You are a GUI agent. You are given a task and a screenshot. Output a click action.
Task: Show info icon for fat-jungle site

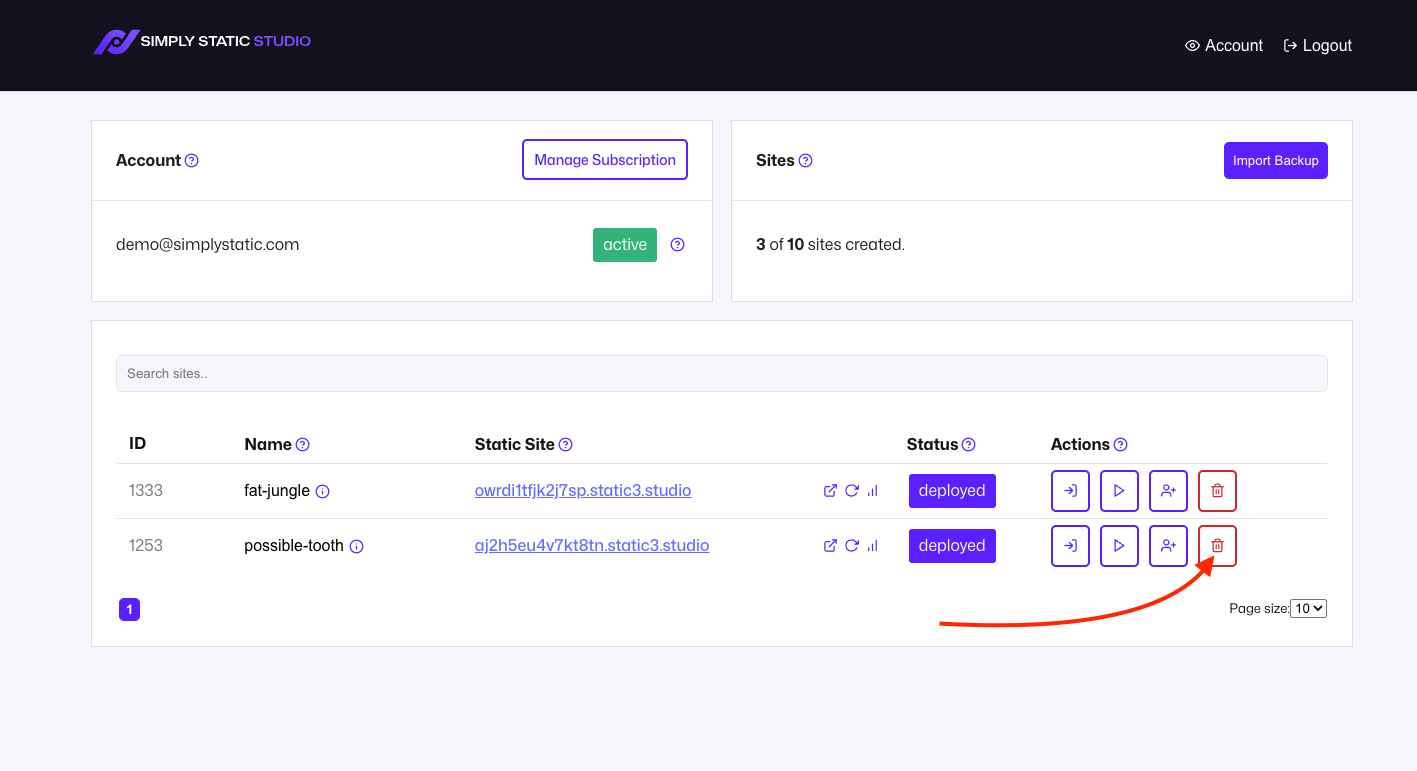click(323, 492)
